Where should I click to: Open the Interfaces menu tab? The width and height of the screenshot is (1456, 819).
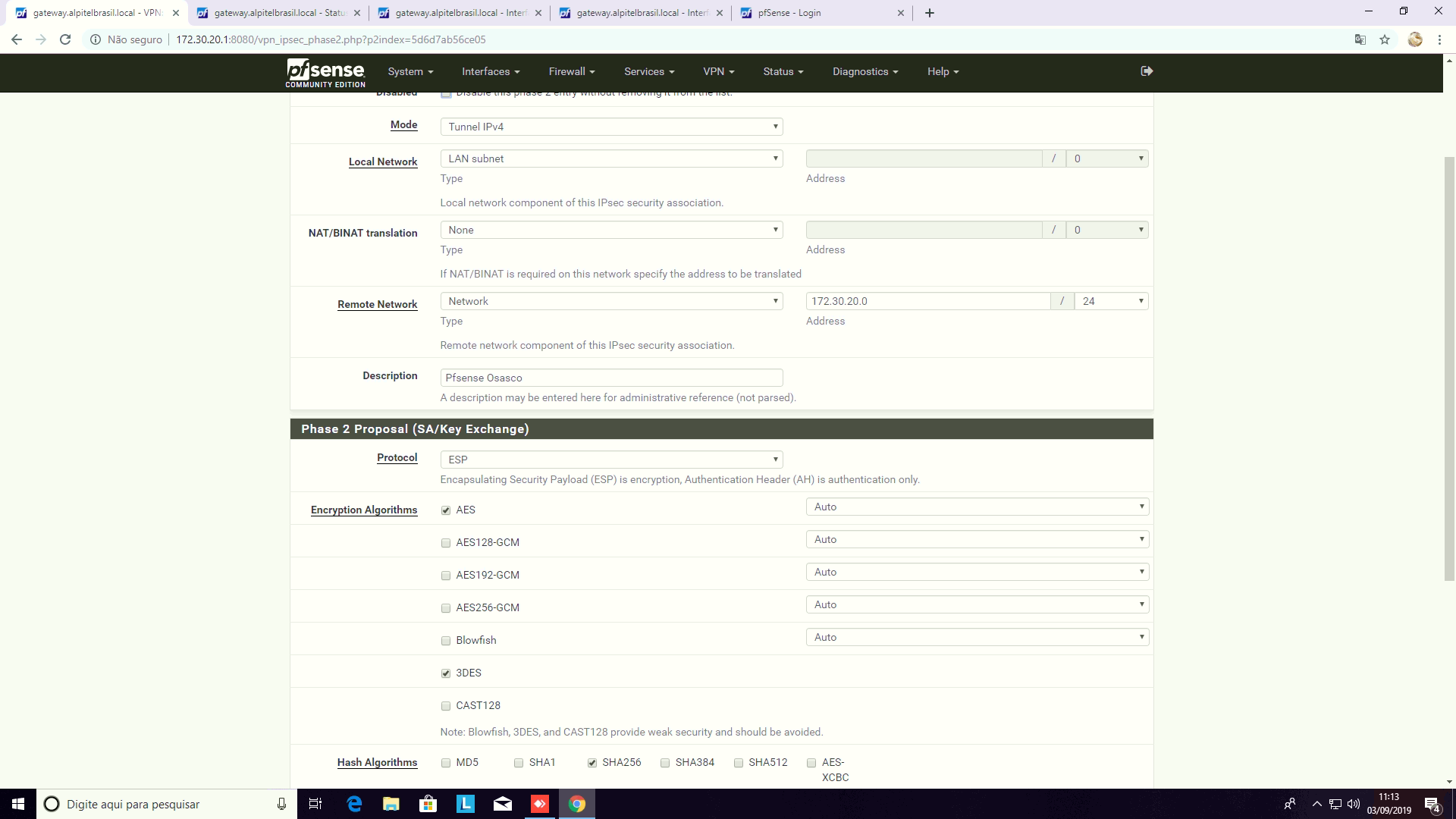491,71
